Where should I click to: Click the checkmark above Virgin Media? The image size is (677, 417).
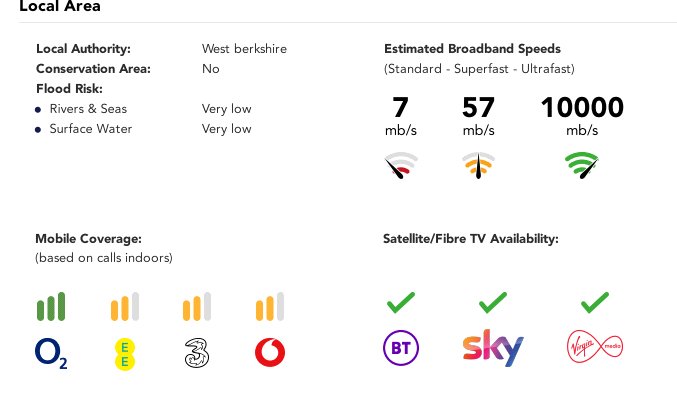coord(595,302)
